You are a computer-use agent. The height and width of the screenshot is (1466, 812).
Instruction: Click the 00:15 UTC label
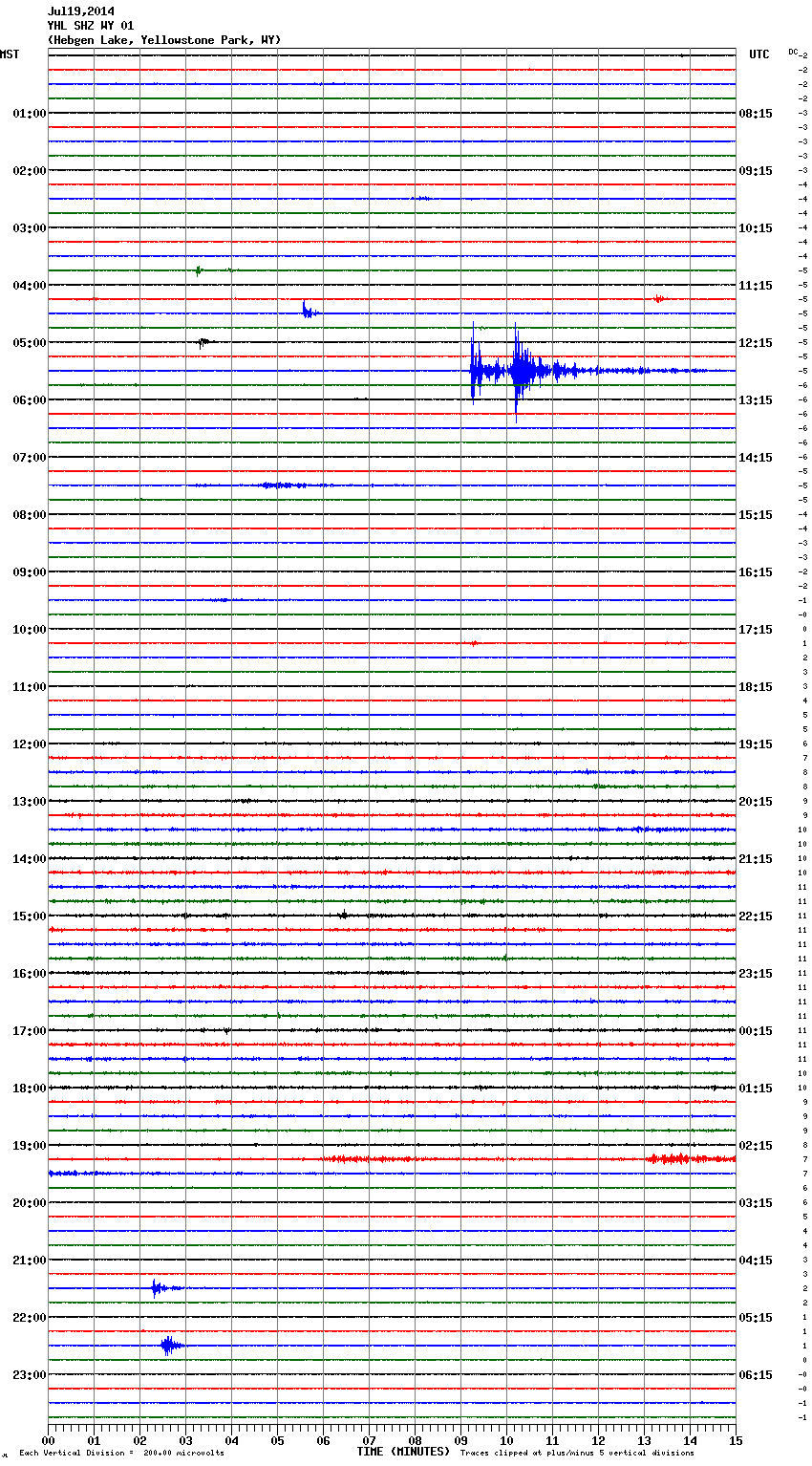pos(756,1030)
